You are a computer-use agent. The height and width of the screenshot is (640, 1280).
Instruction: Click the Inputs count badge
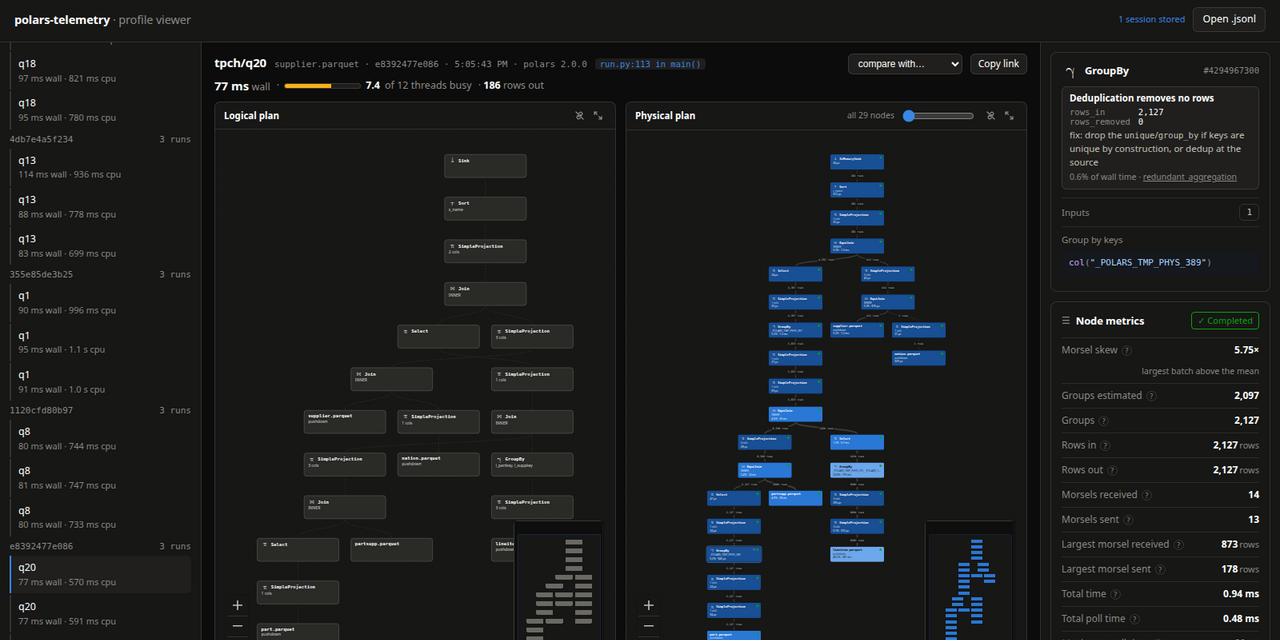1248,212
